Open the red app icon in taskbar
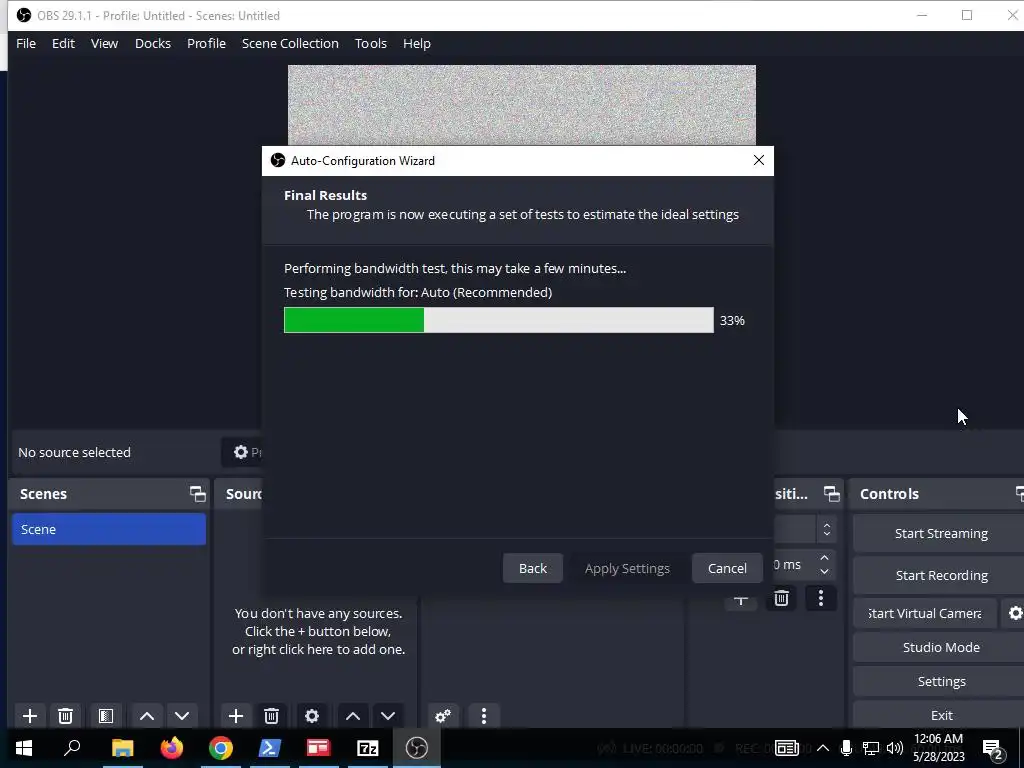1024x768 pixels. click(319, 748)
